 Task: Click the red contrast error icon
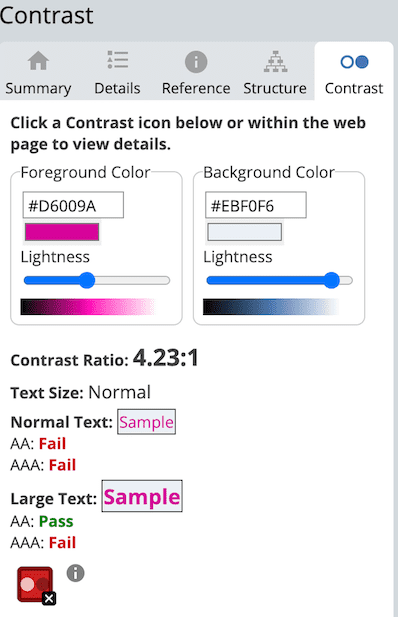pos(35,584)
